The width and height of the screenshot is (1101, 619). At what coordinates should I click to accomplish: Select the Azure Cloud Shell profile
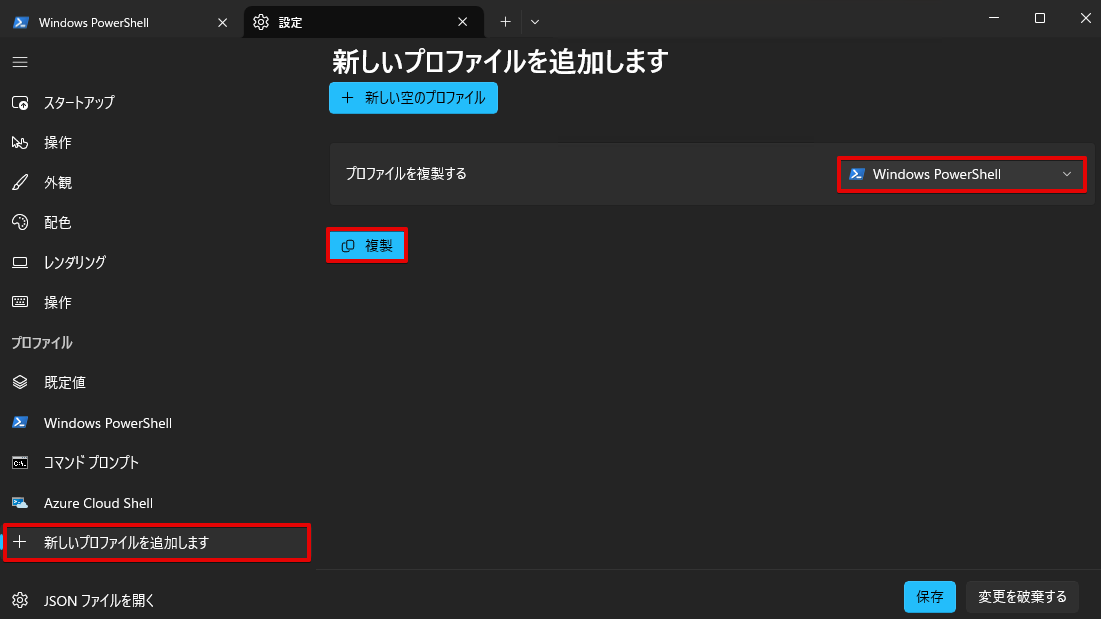(x=98, y=502)
